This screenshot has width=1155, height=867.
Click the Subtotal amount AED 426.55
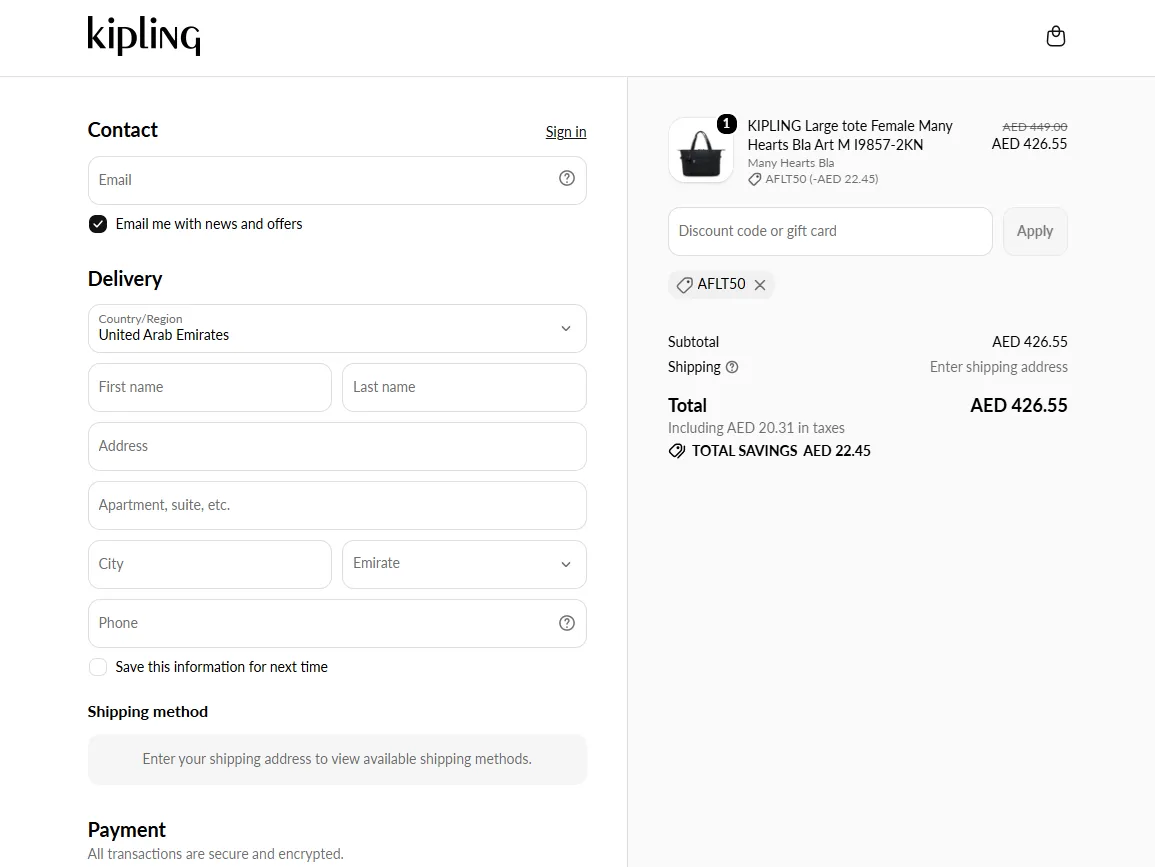tap(1030, 342)
